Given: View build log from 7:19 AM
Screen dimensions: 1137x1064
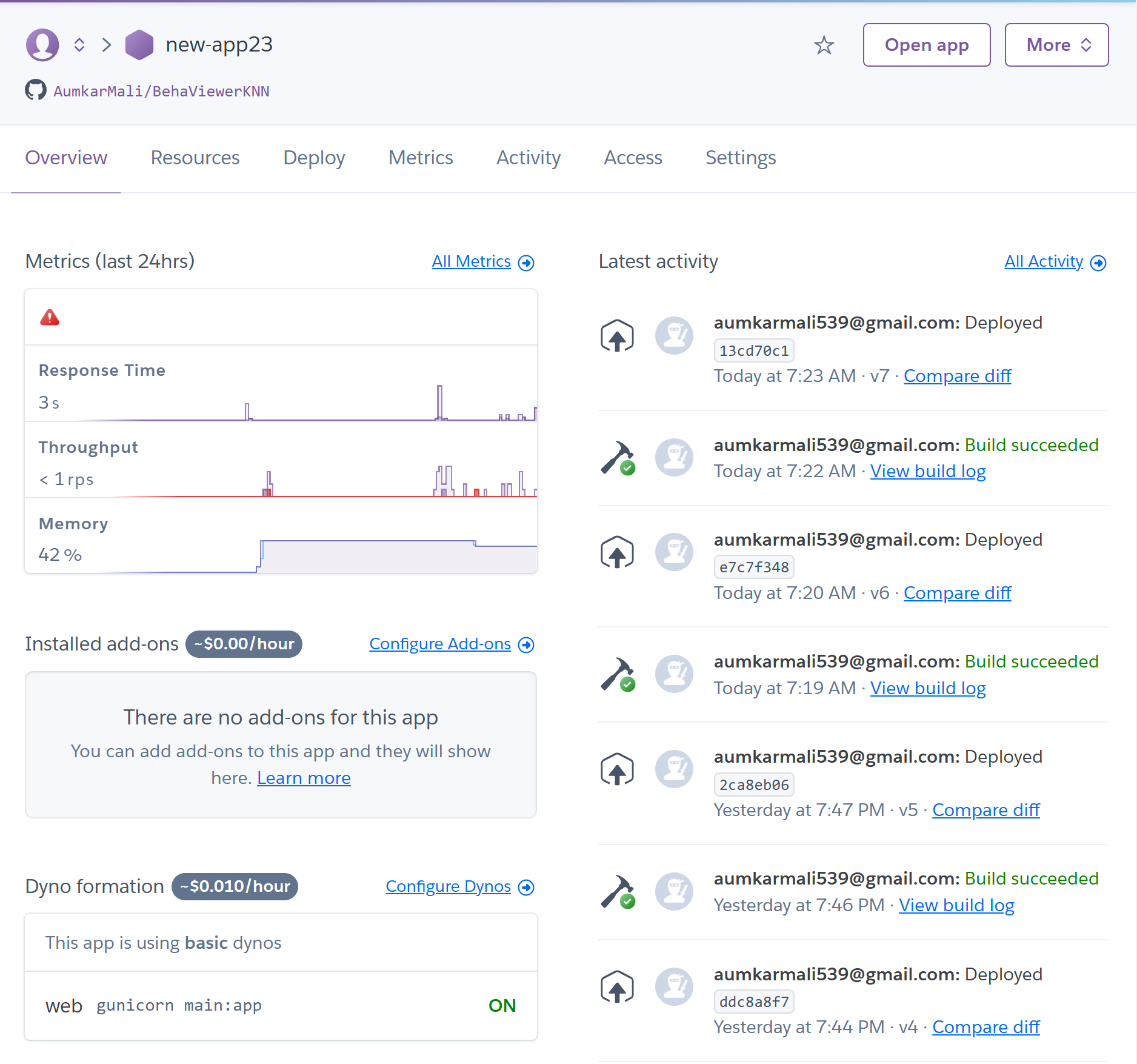Looking at the screenshot, I should (x=928, y=688).
